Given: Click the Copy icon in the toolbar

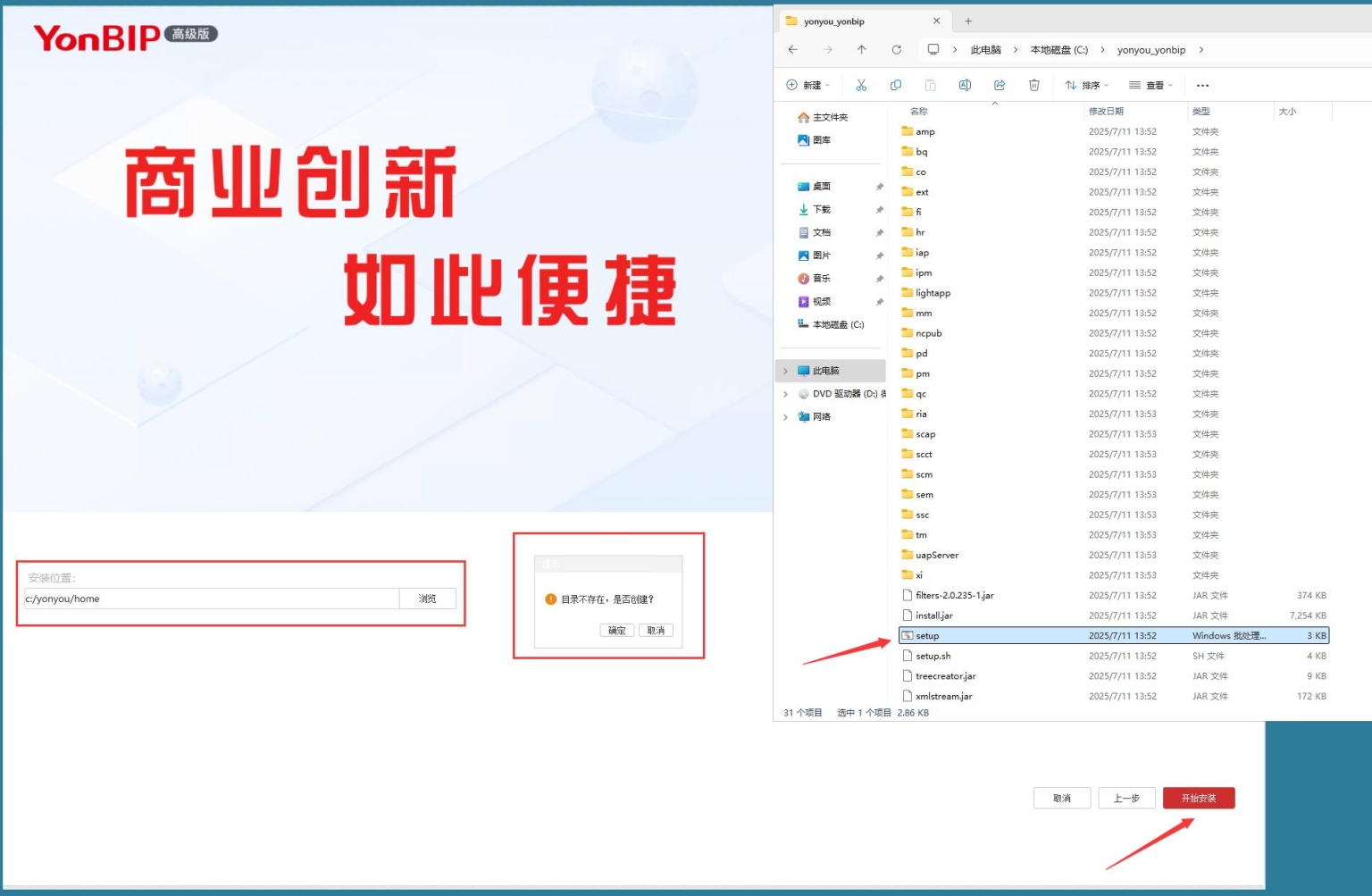Looking at the screenshot, I should (896, 84).
